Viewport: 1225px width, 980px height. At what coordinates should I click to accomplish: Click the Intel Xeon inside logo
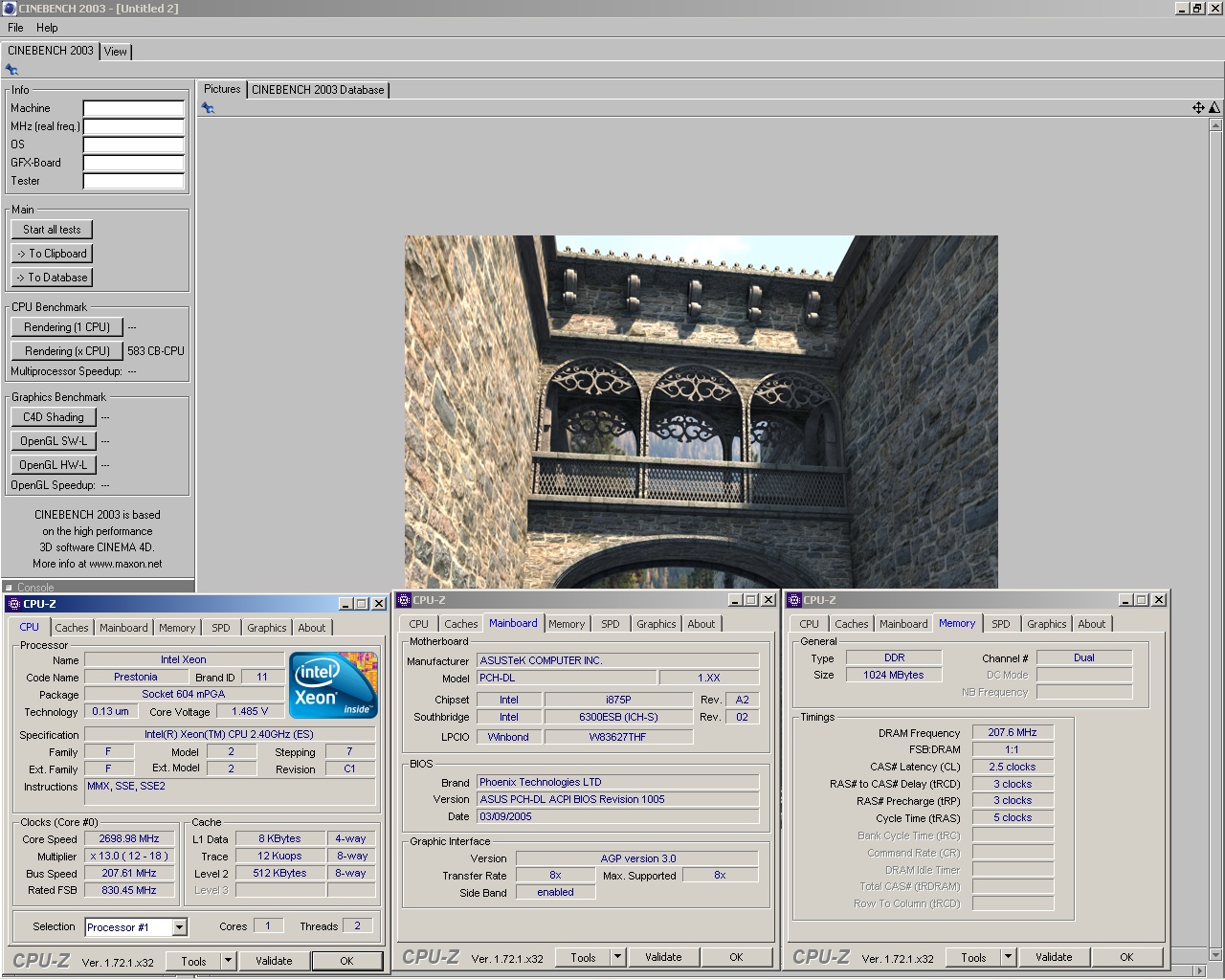point(333,685)
